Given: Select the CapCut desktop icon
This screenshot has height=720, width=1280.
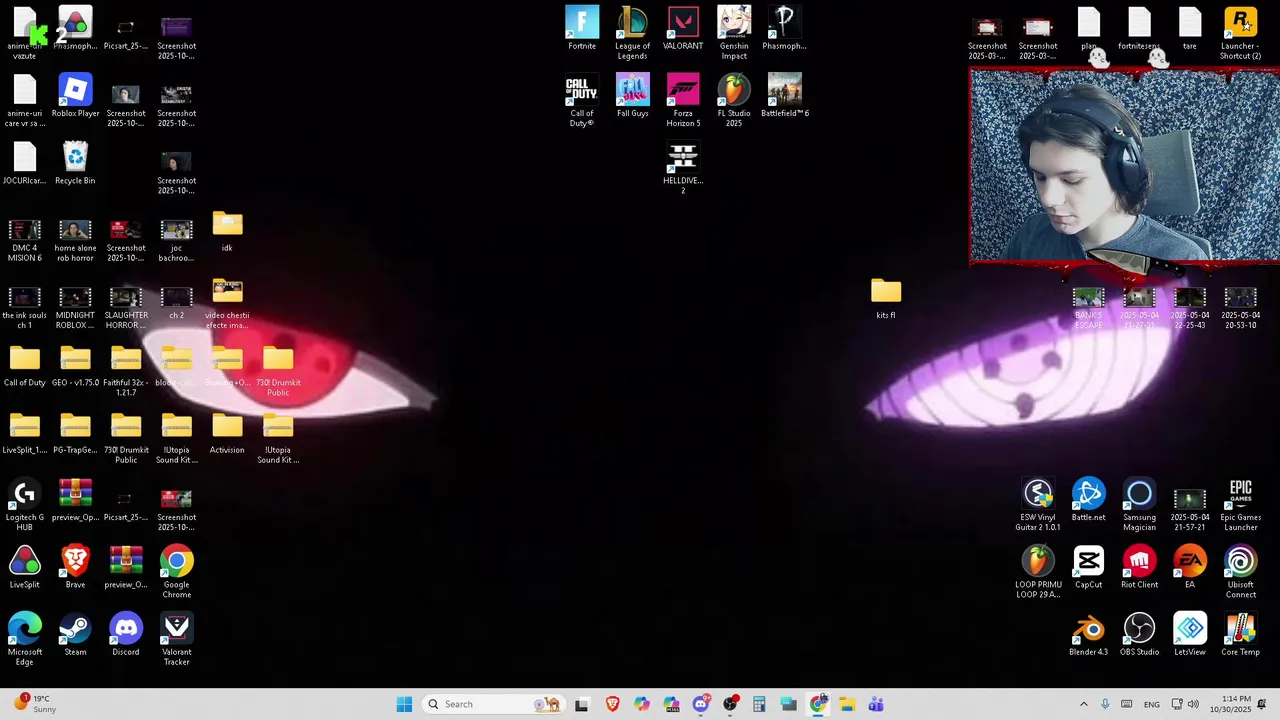Looking at the screenshot, I should (x=1089, y=568).
